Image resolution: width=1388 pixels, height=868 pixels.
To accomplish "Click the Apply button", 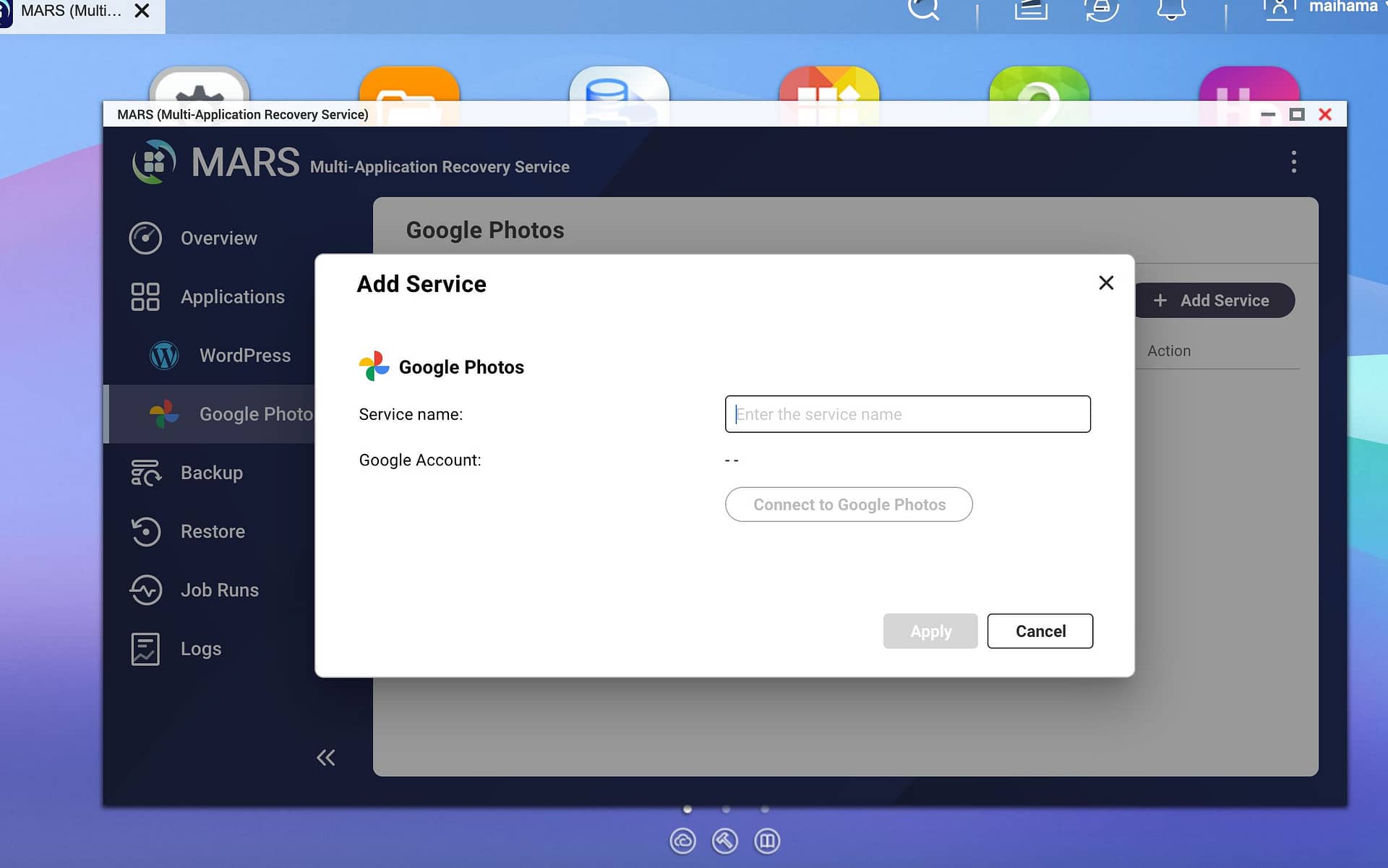I will tap(930, 631).
